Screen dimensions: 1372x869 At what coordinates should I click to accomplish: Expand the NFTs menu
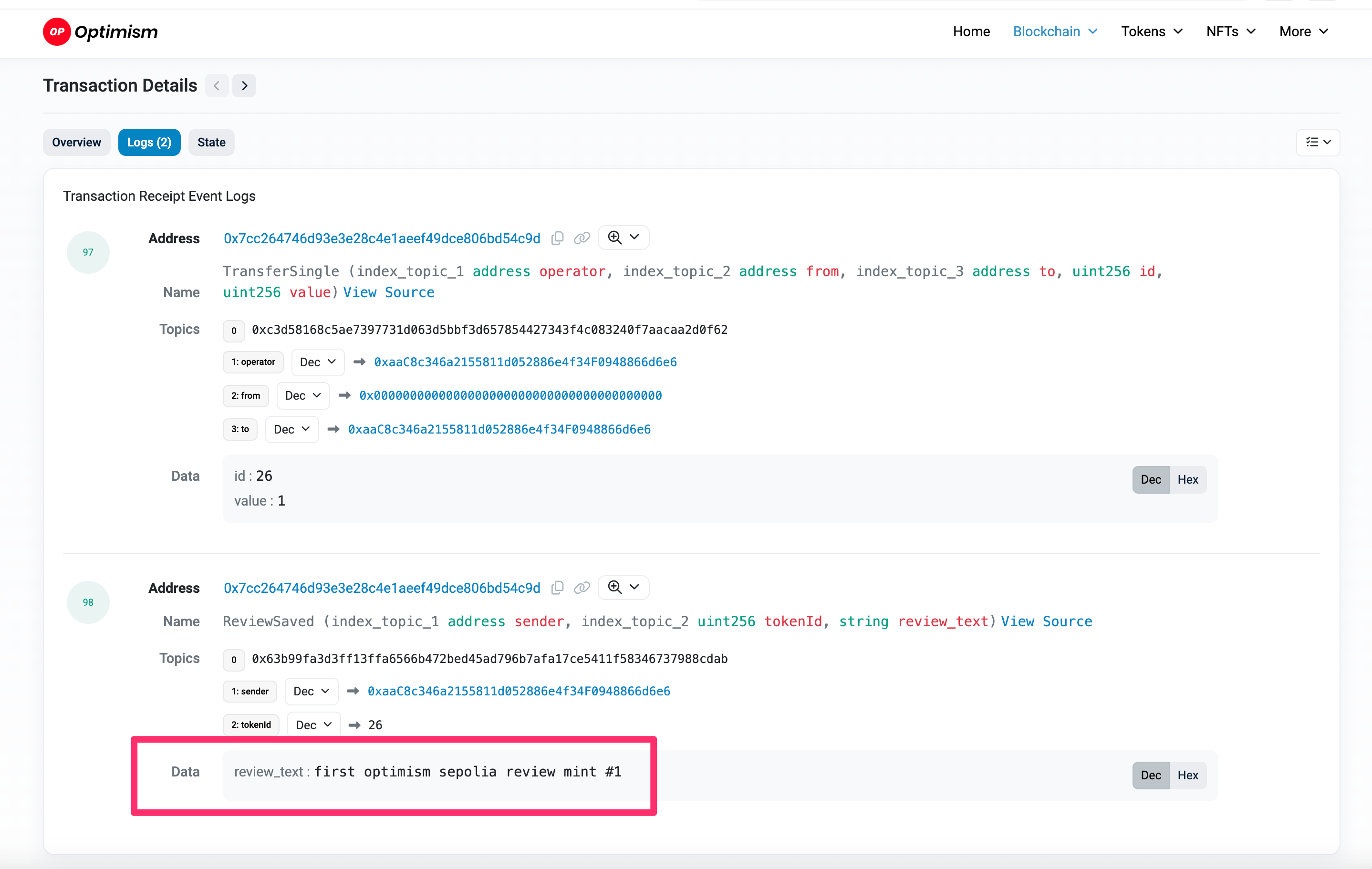click(x=1231, y=31)
